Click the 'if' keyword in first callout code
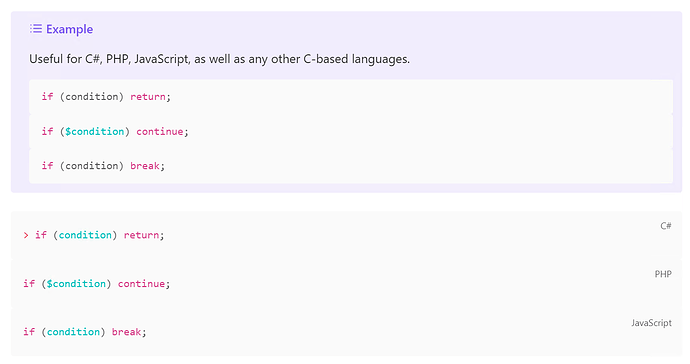This screenshot has width=690, height=364. click(48, 97)
